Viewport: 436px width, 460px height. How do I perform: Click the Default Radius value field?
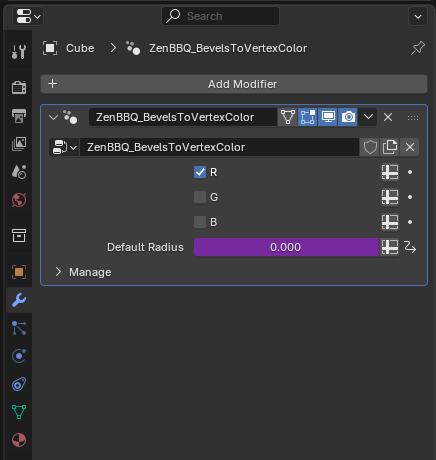point(286,247)
